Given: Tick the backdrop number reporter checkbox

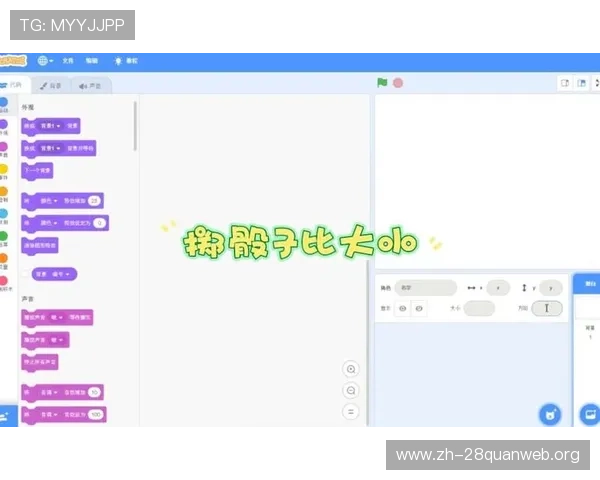Looking at the screenshot, I should tap(25, 274).
